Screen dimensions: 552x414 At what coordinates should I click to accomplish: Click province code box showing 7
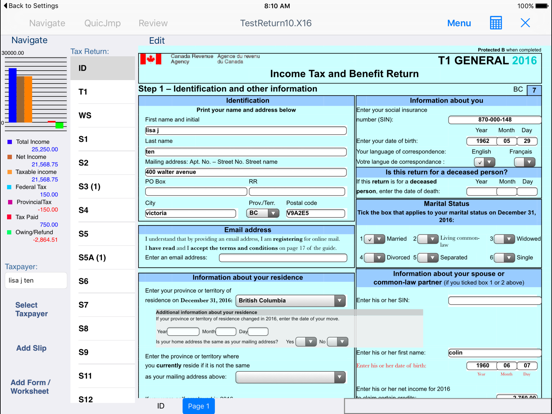tap(534, 90)
